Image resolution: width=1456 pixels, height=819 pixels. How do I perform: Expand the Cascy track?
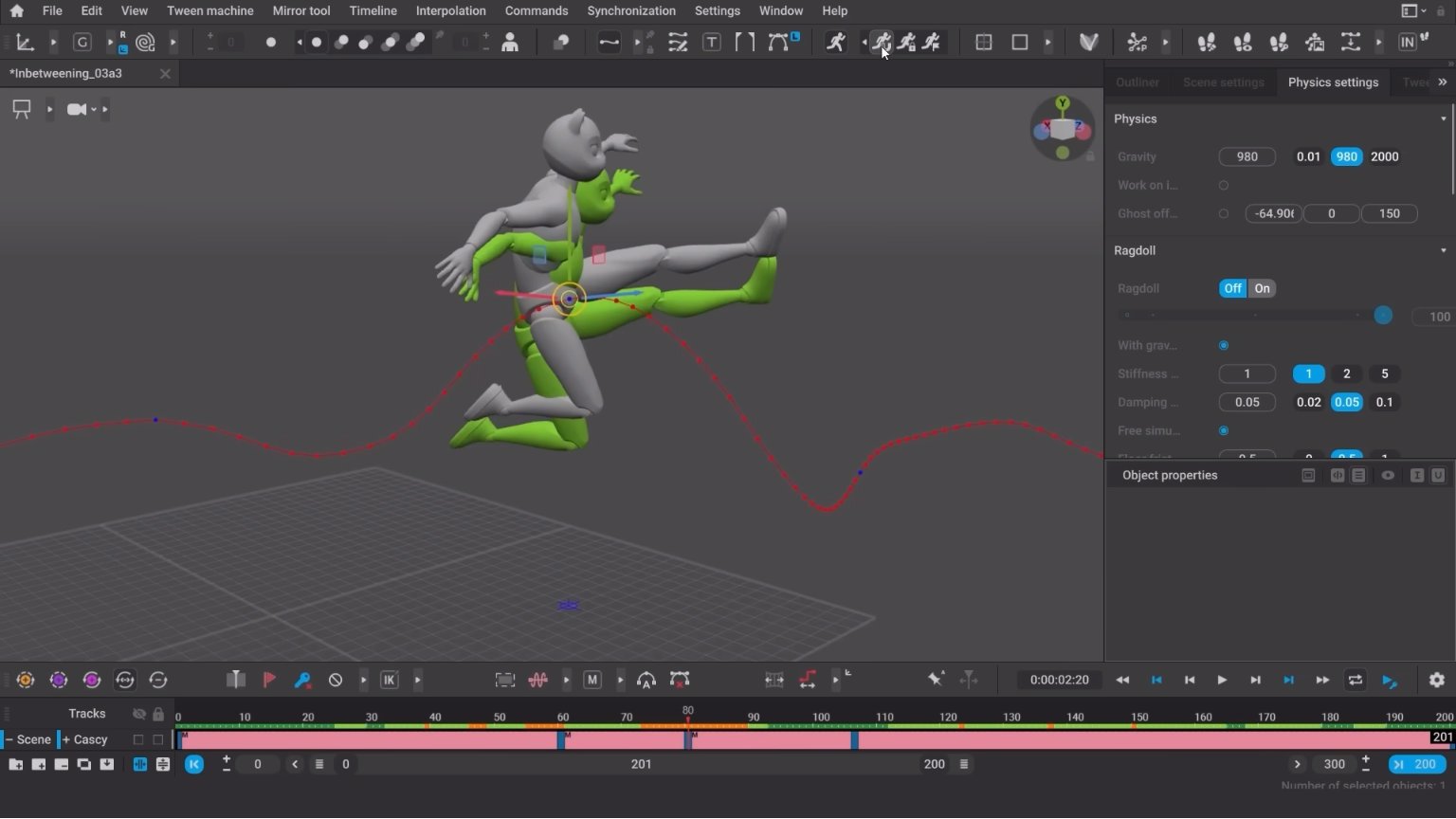click(66, 740)
